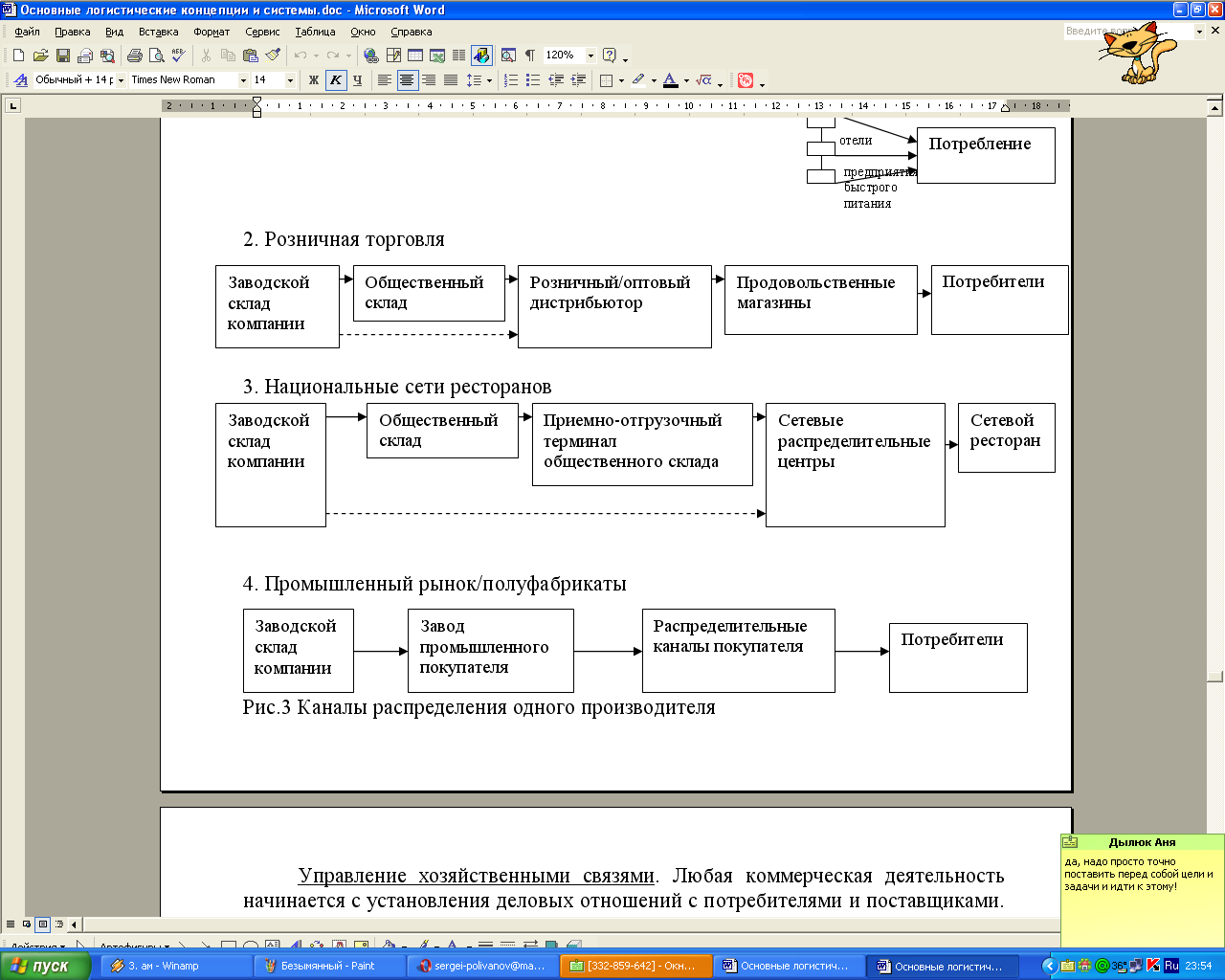
Task: Insert a hyperlink using the globe icon
Action: click(x=371, y=56)
